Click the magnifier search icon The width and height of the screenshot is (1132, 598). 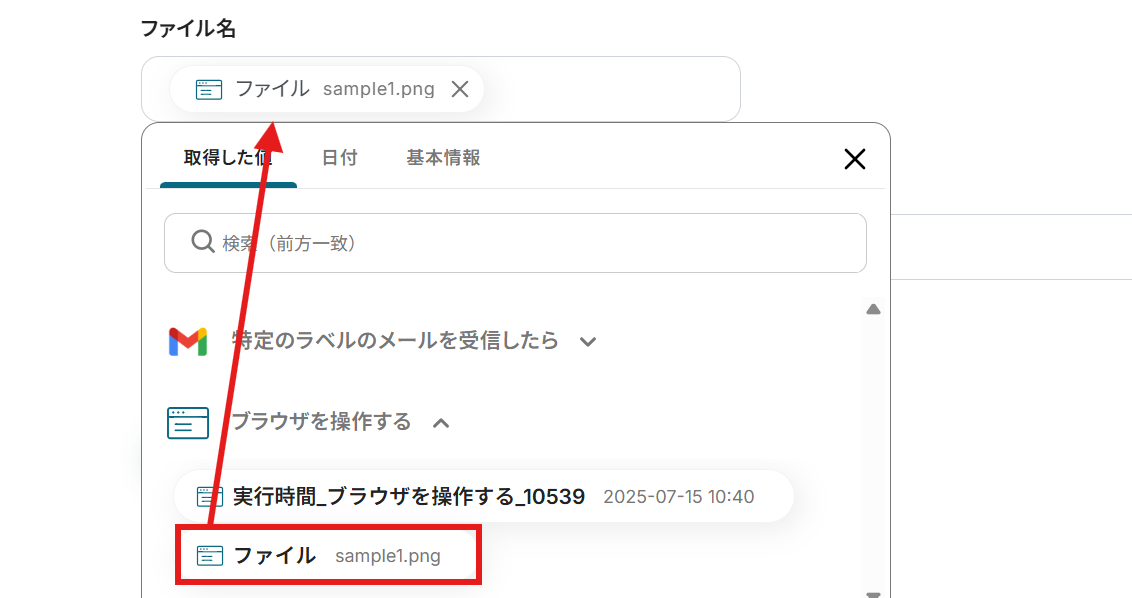[202, 242]
